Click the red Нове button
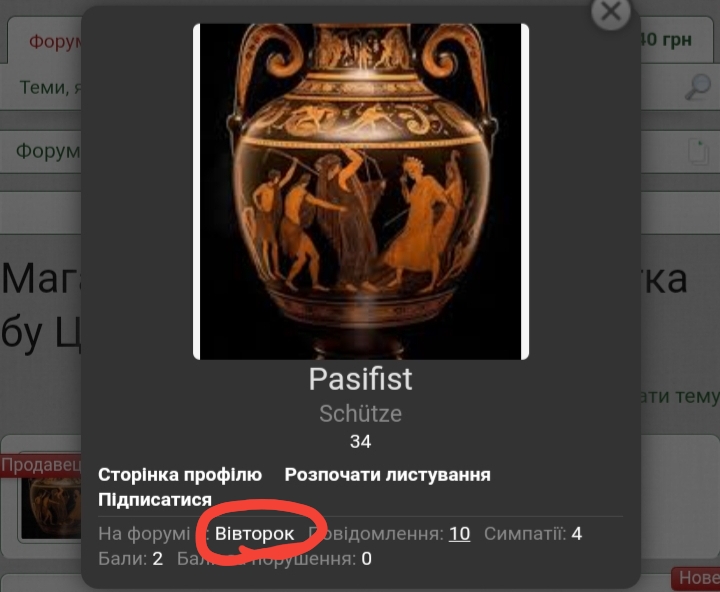Screen dimensions: 720x592 696,578
